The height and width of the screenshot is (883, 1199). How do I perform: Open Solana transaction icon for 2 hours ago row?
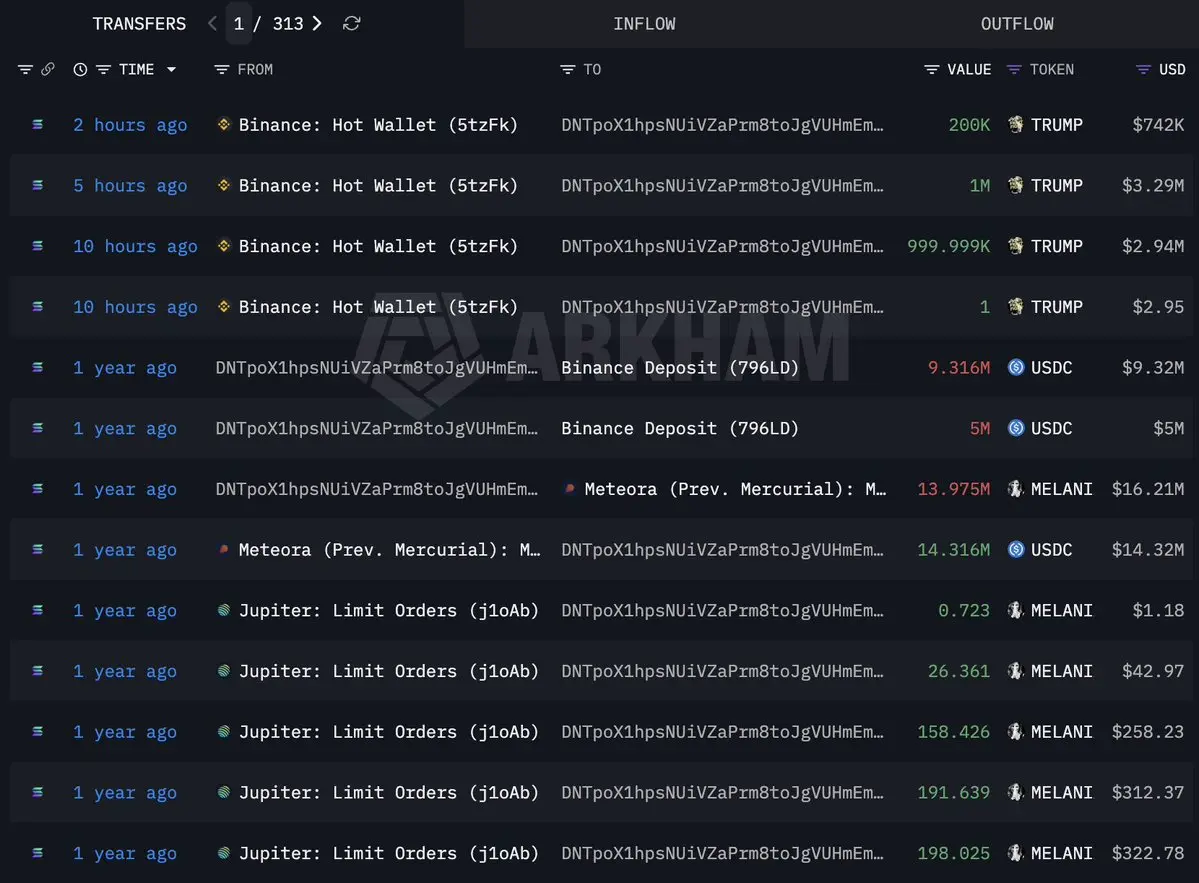(x=37, y=125)
